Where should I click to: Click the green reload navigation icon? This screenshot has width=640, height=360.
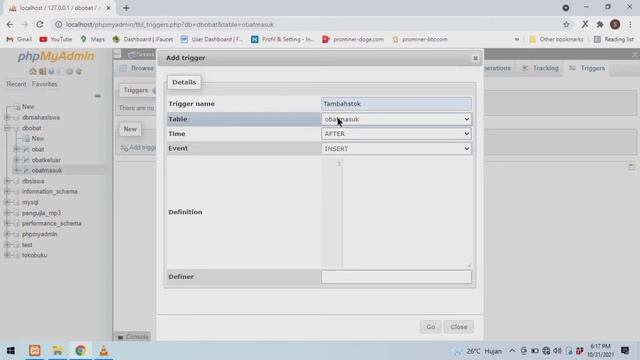79,71
